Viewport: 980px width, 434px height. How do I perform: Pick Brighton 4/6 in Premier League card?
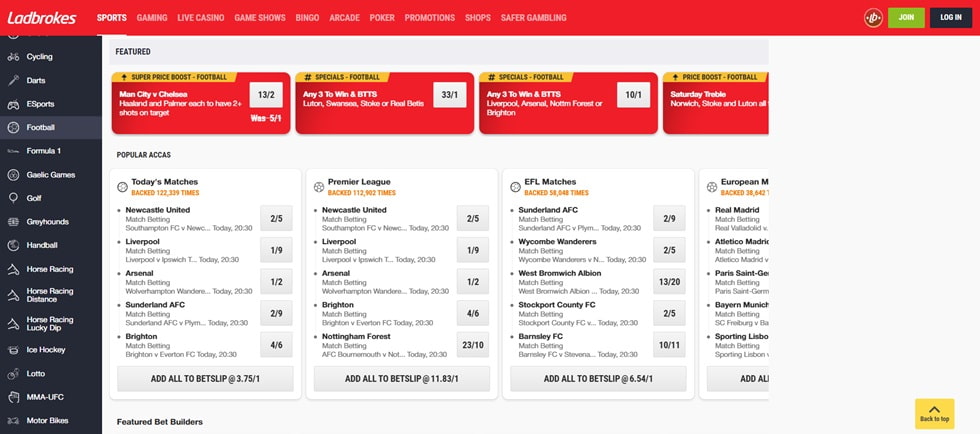[472, 313]
